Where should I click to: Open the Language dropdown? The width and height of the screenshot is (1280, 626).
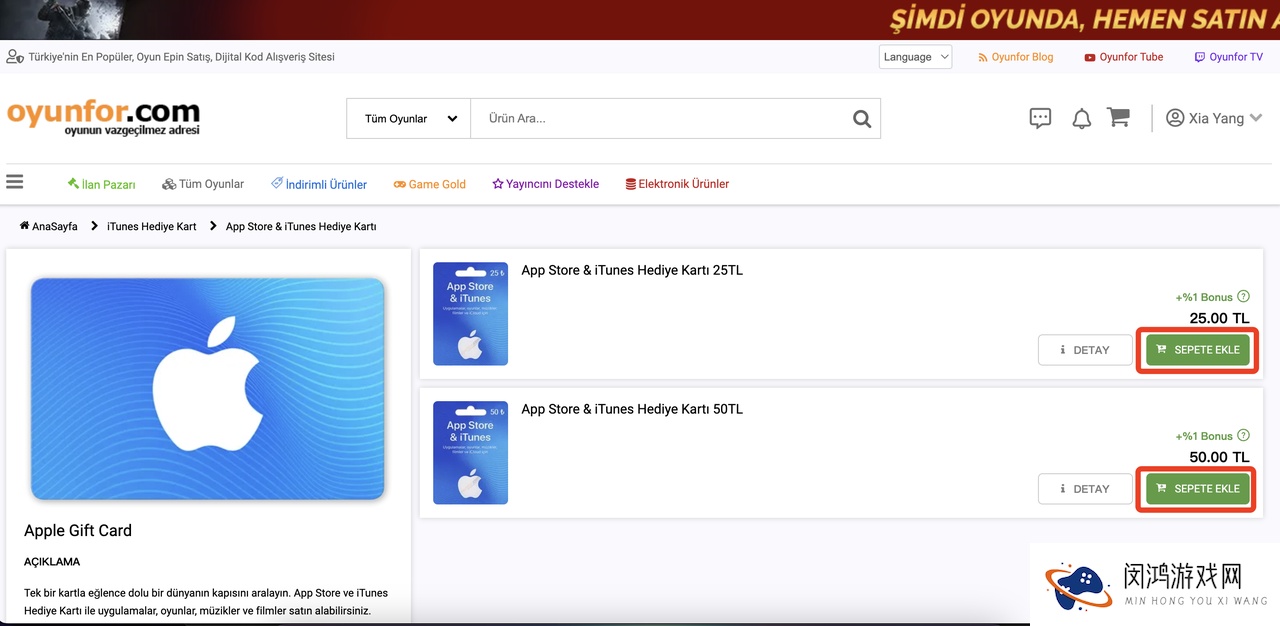tap(915, 57)
